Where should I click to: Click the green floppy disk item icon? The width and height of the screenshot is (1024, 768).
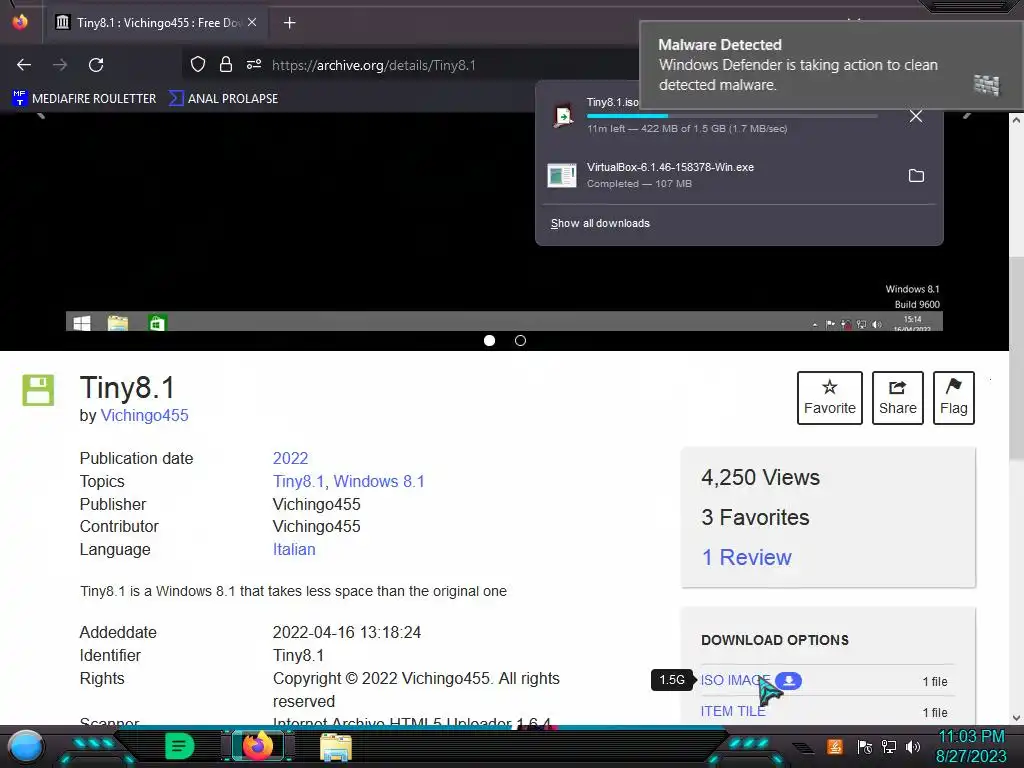click(x=39, y=391)
